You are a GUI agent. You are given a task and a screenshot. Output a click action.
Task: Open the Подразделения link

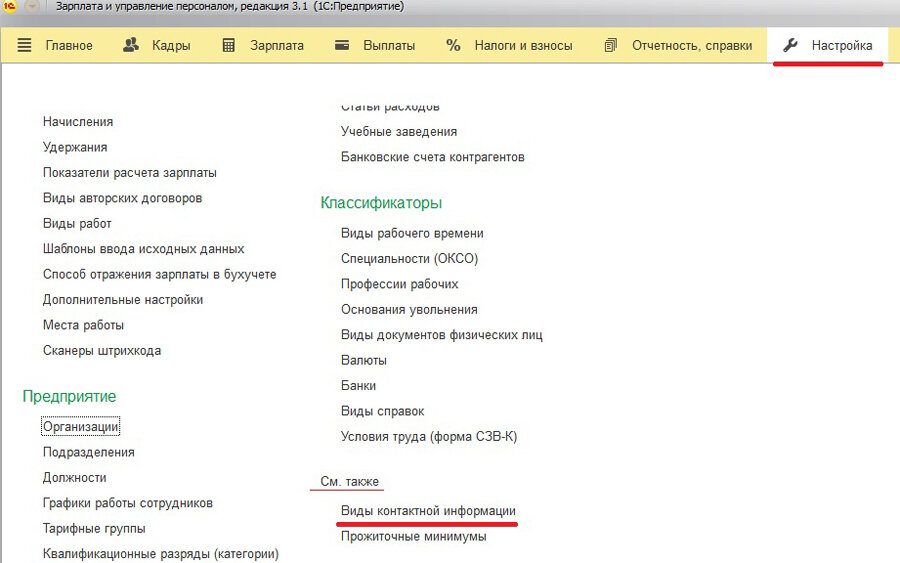[89, 452]
